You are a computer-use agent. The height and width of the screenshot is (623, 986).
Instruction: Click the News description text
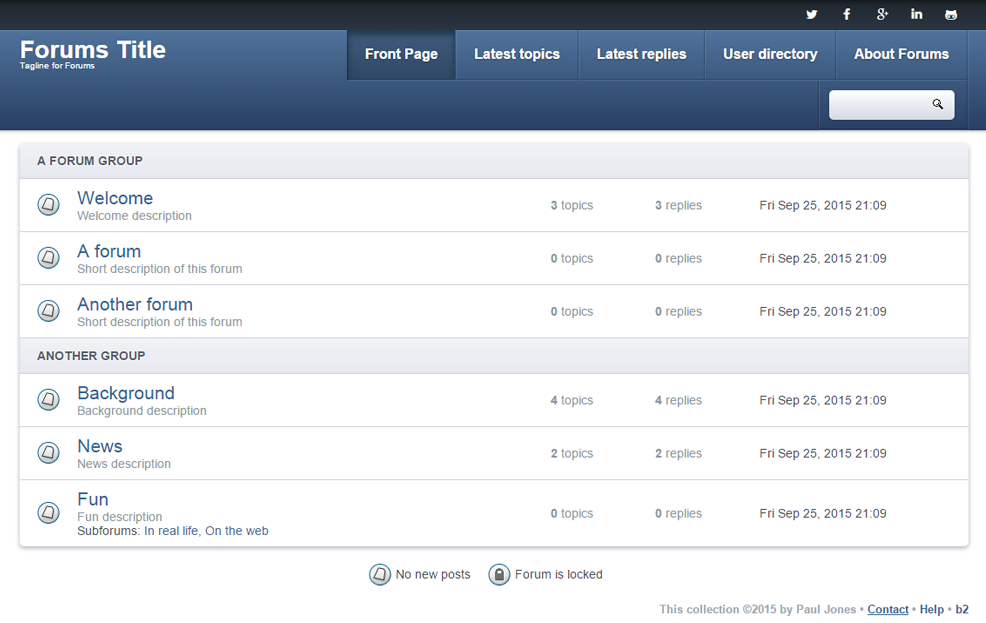(124, 464)
